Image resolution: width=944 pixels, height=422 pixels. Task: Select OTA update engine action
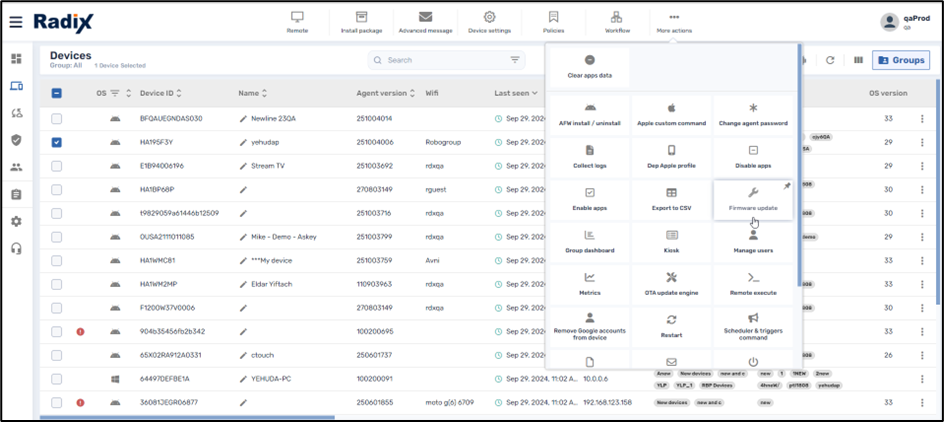671,285
